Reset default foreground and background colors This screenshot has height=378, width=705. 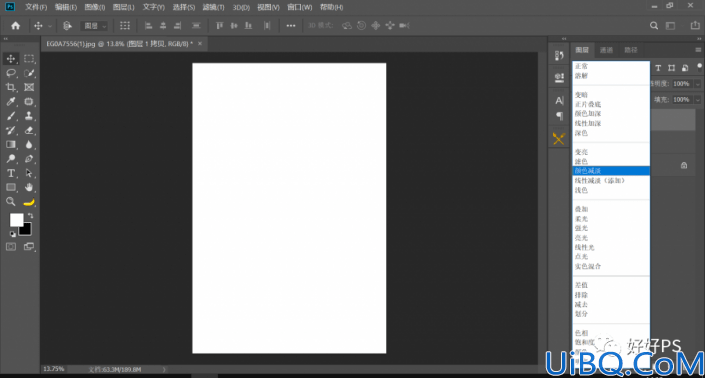13,234
